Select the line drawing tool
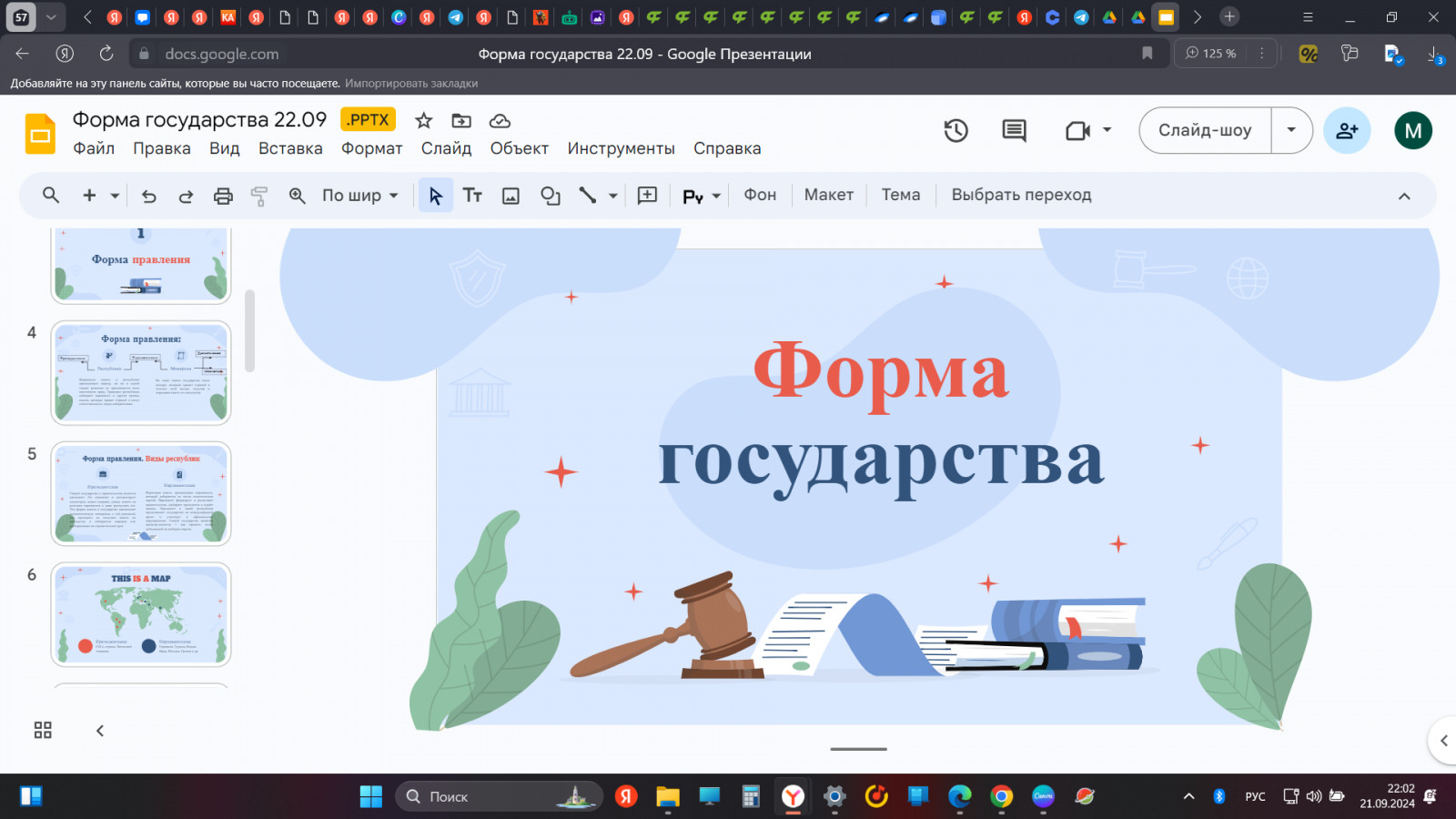This screenshot has width=1456, height=819. 588,195
